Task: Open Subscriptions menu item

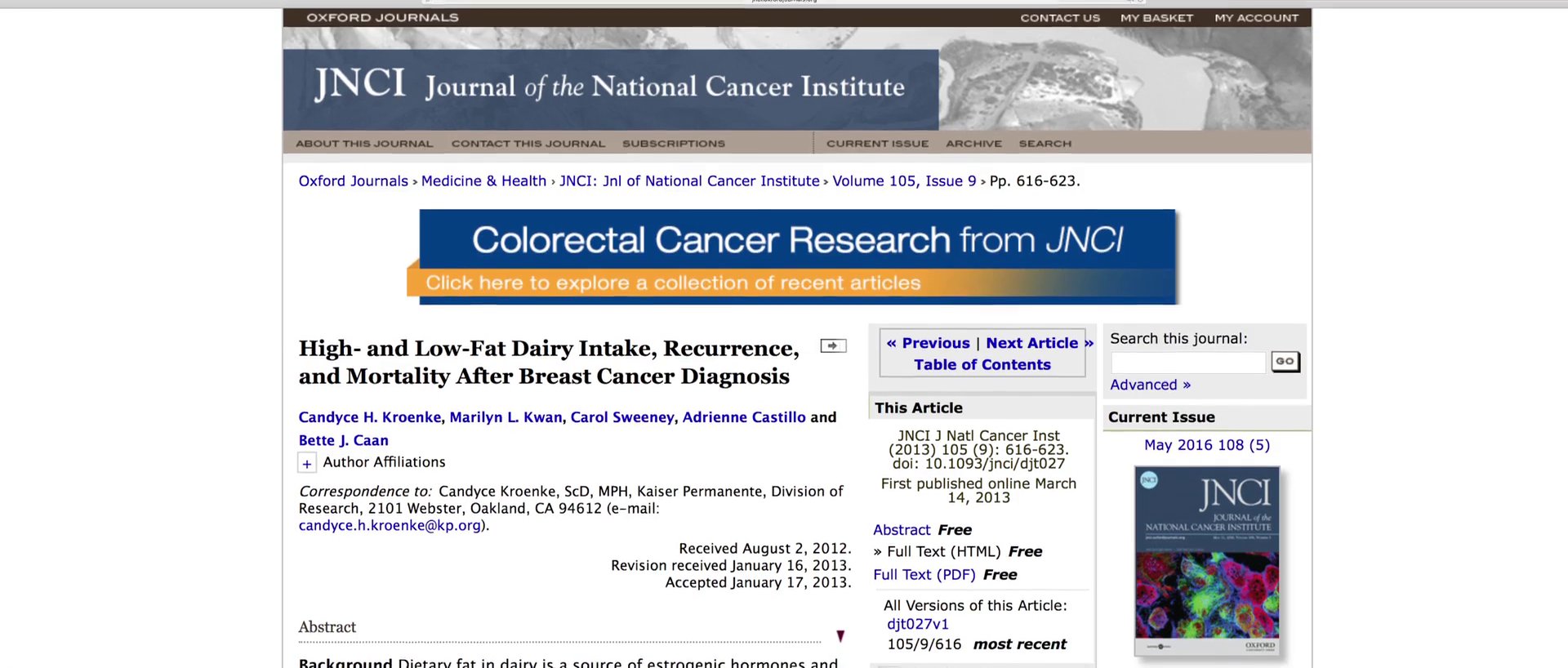Action: point(674,144)
